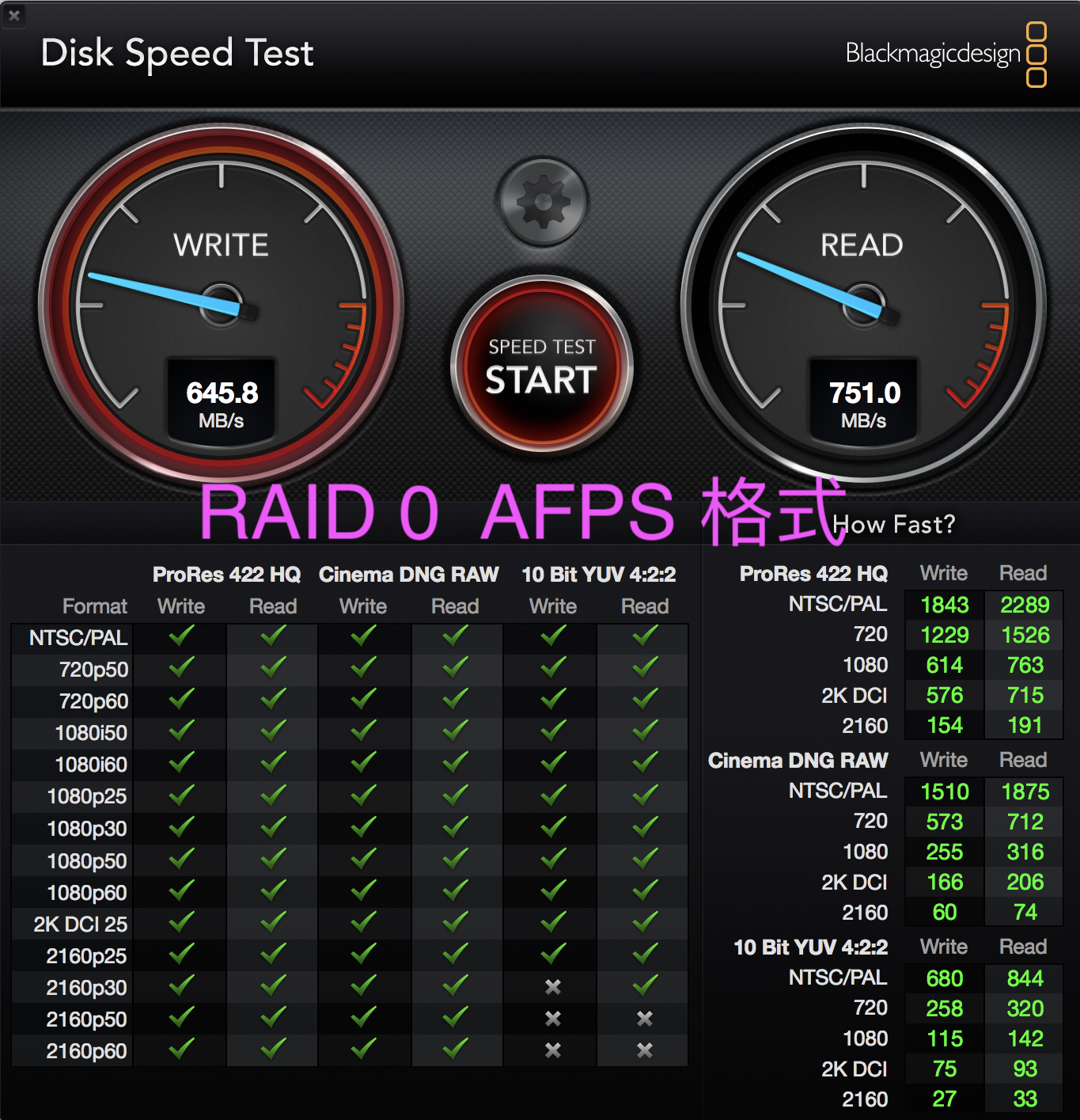The width and height of the screenshot is (1080, 1120).
Task: Click the 2289 NTSC/PAL ProRes read value
Action: pos(1025,605)
